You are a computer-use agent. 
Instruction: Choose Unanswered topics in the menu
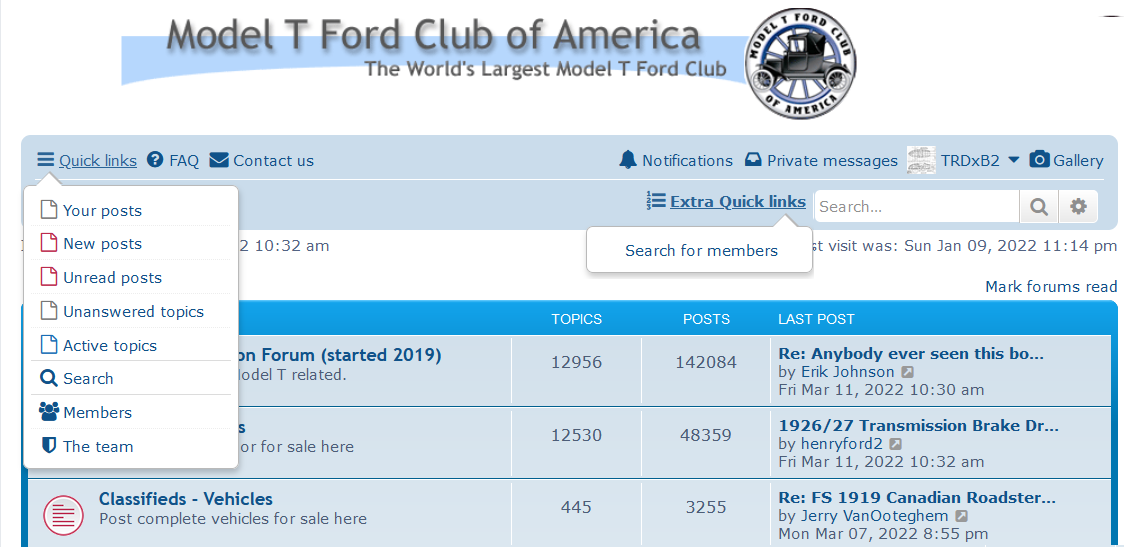point(133,312)
